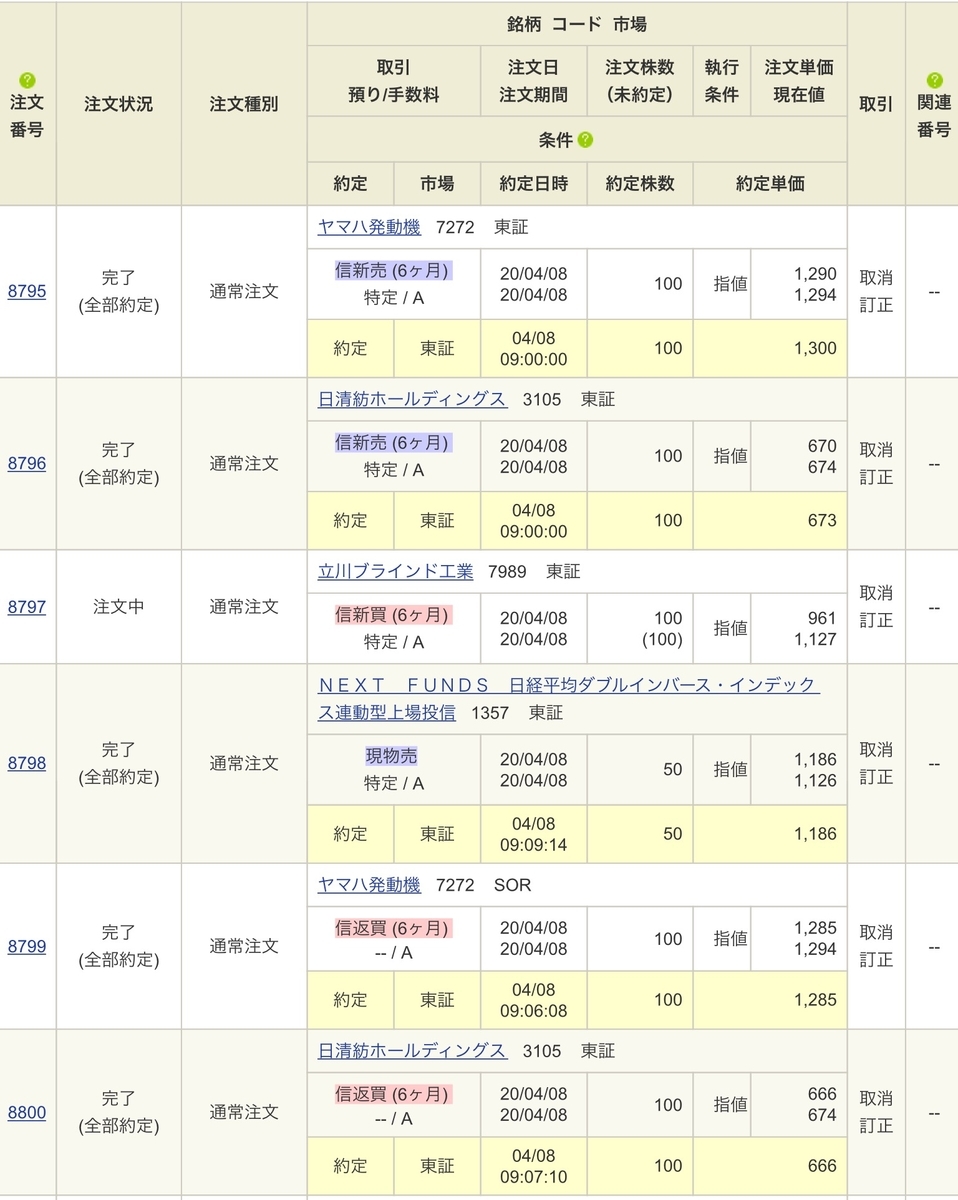Click execution price 666 in order 8800
958x1200 pixels.
tap(822, 1166)
